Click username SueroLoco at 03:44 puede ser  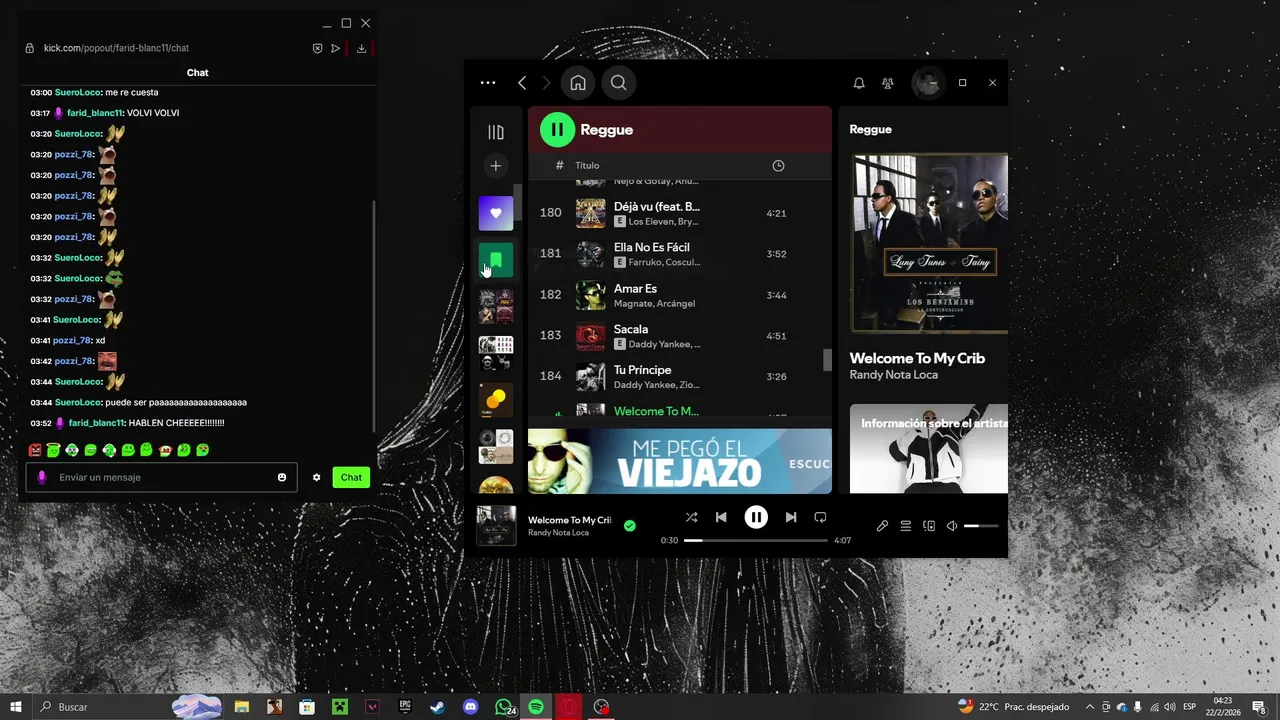[x=78, y=402]
